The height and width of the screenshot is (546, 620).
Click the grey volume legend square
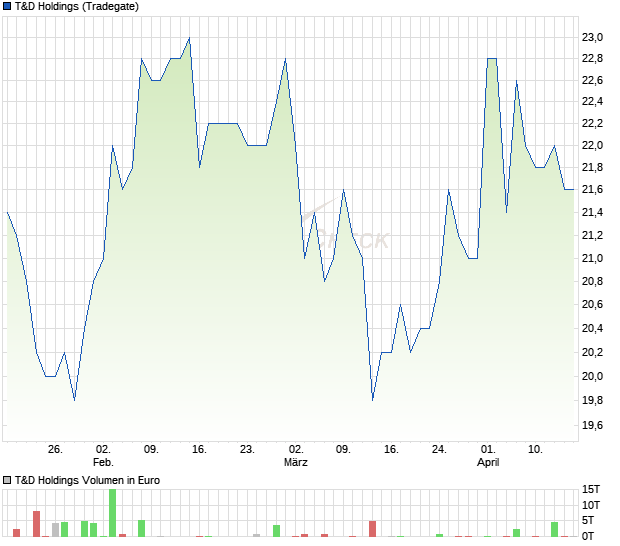click(7, 480)
